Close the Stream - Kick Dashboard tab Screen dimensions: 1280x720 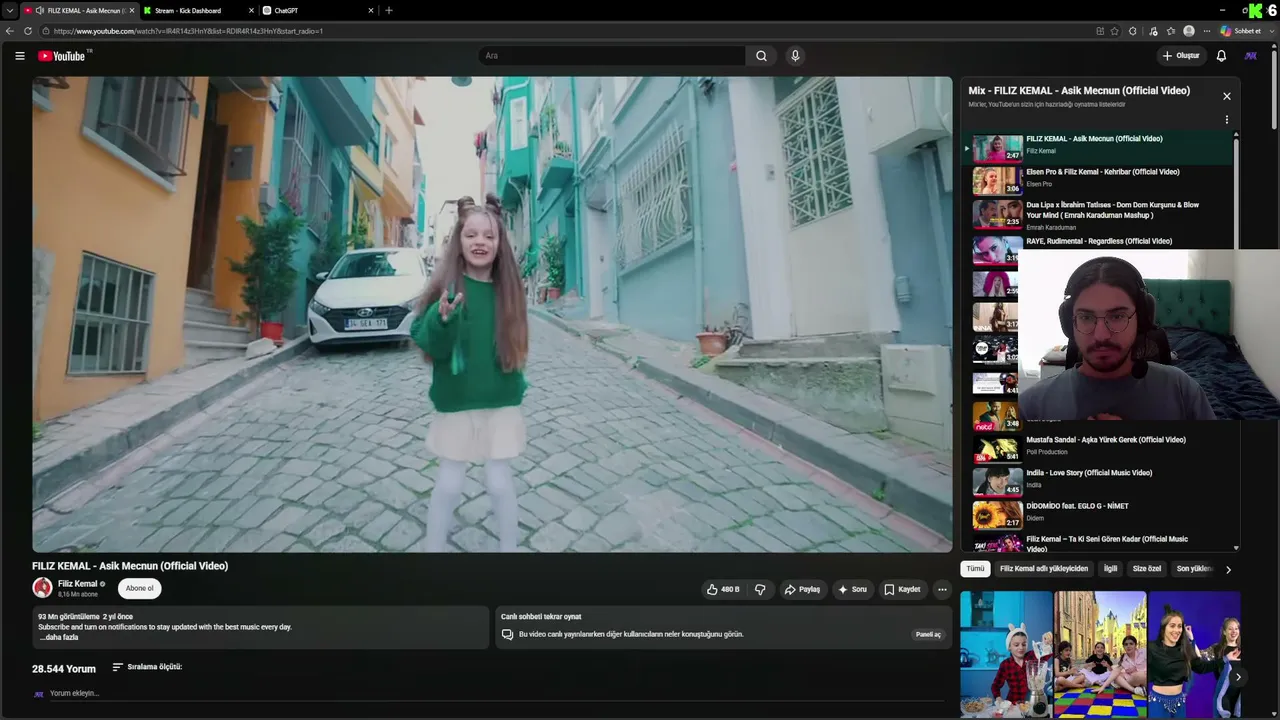pos(251,11)
